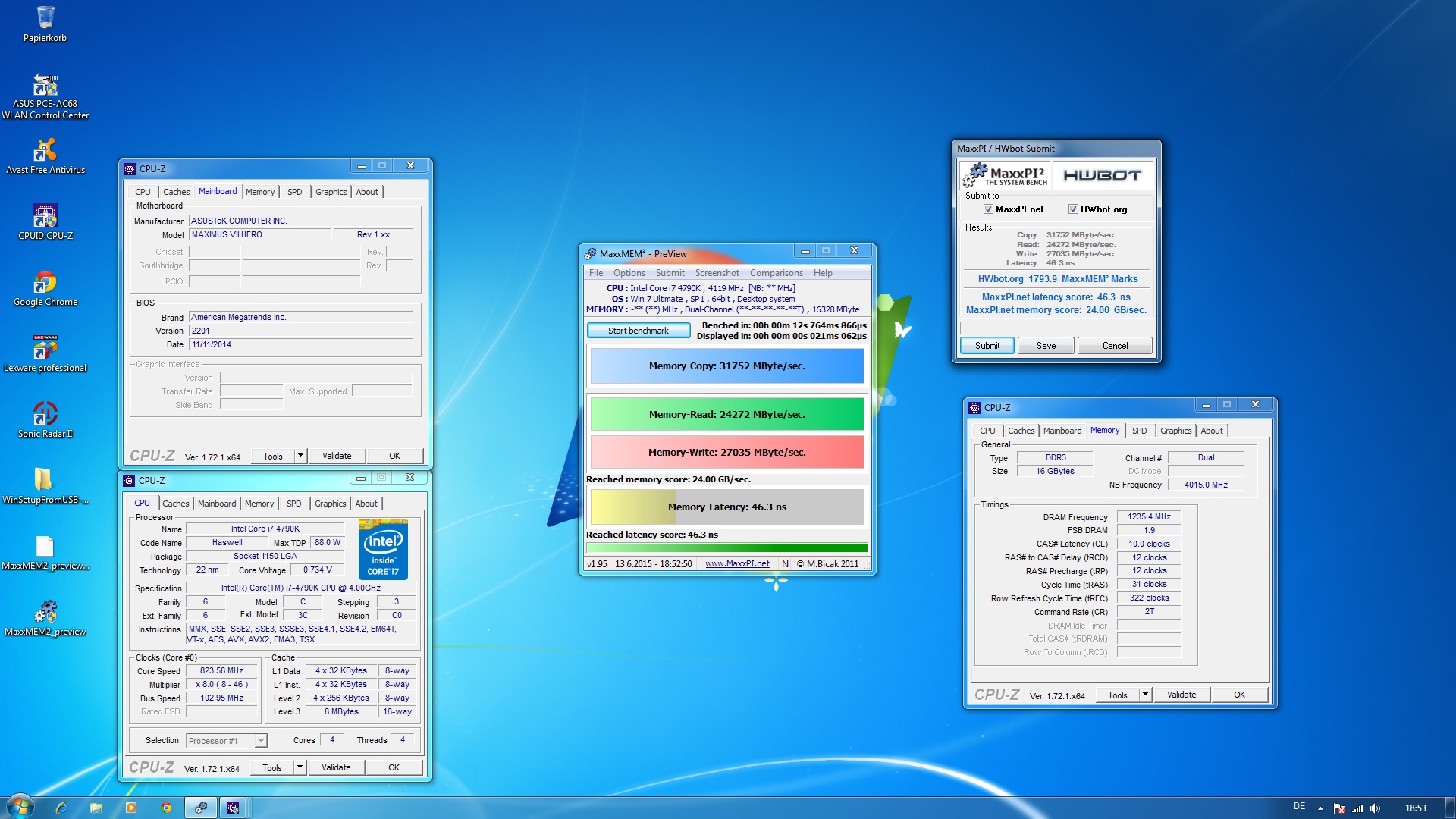The height and width of the screenshot is (819, 1456).
Task: Switch to the MaxxMEM taskbar button
Action: [x=201, y=808]
